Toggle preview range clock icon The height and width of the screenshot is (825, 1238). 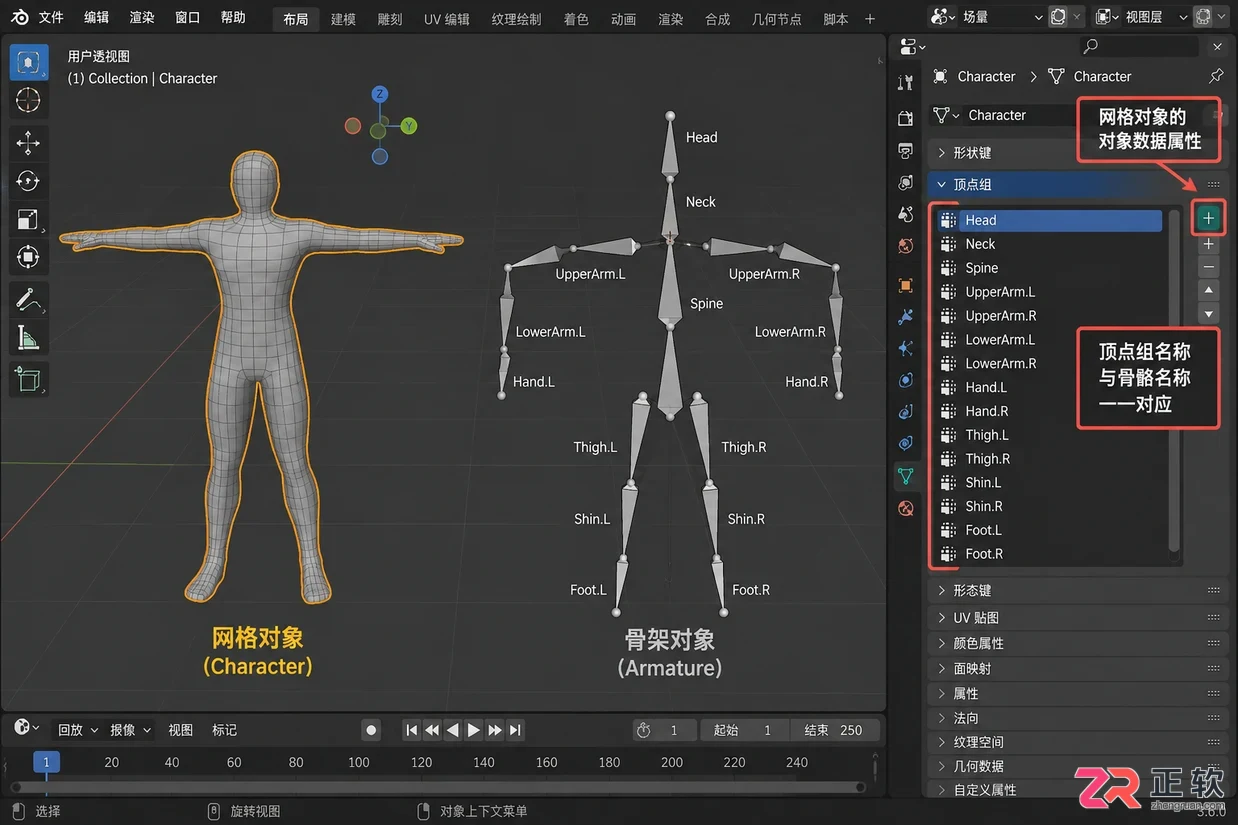644,730
